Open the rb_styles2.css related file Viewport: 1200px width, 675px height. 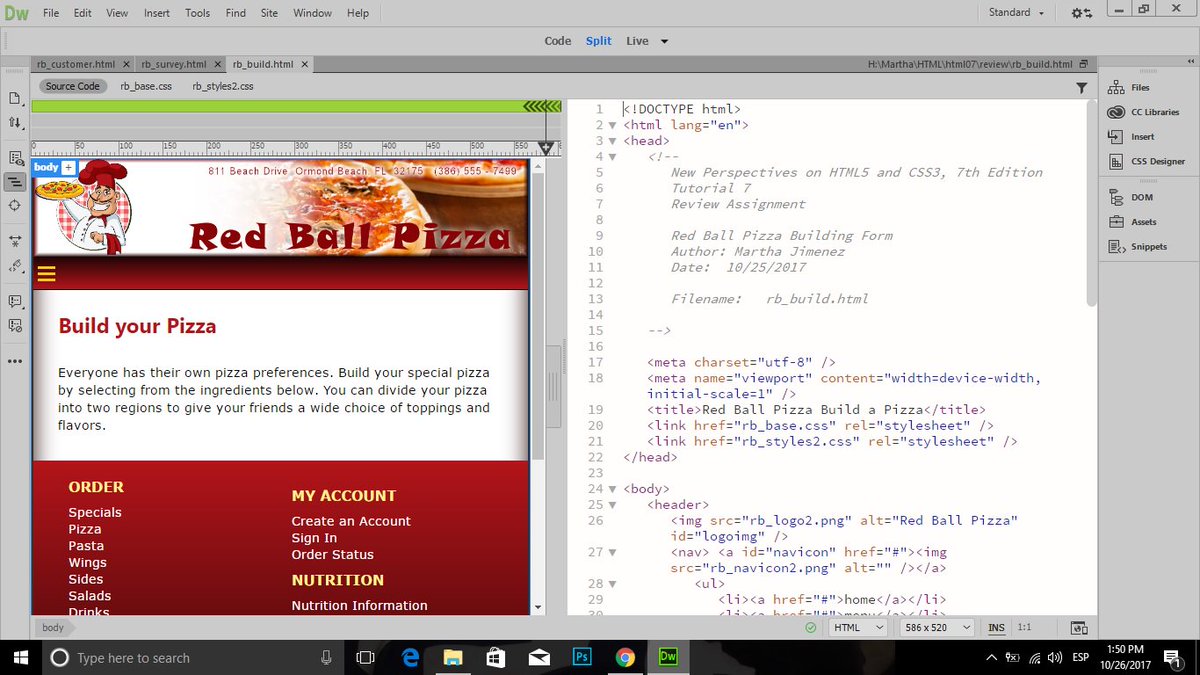tap(223, 86)
